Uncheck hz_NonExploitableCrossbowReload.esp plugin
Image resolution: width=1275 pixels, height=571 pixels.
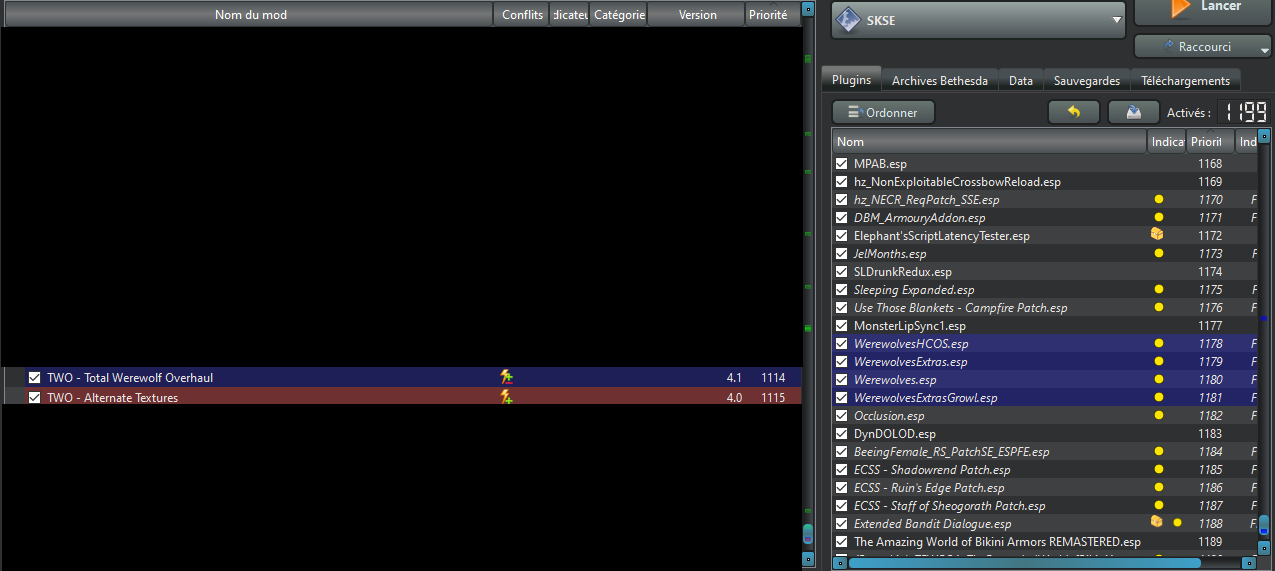(842, 182)
